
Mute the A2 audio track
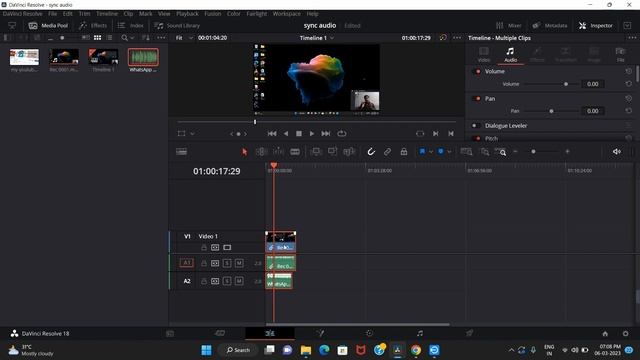(x=239, y=281)
